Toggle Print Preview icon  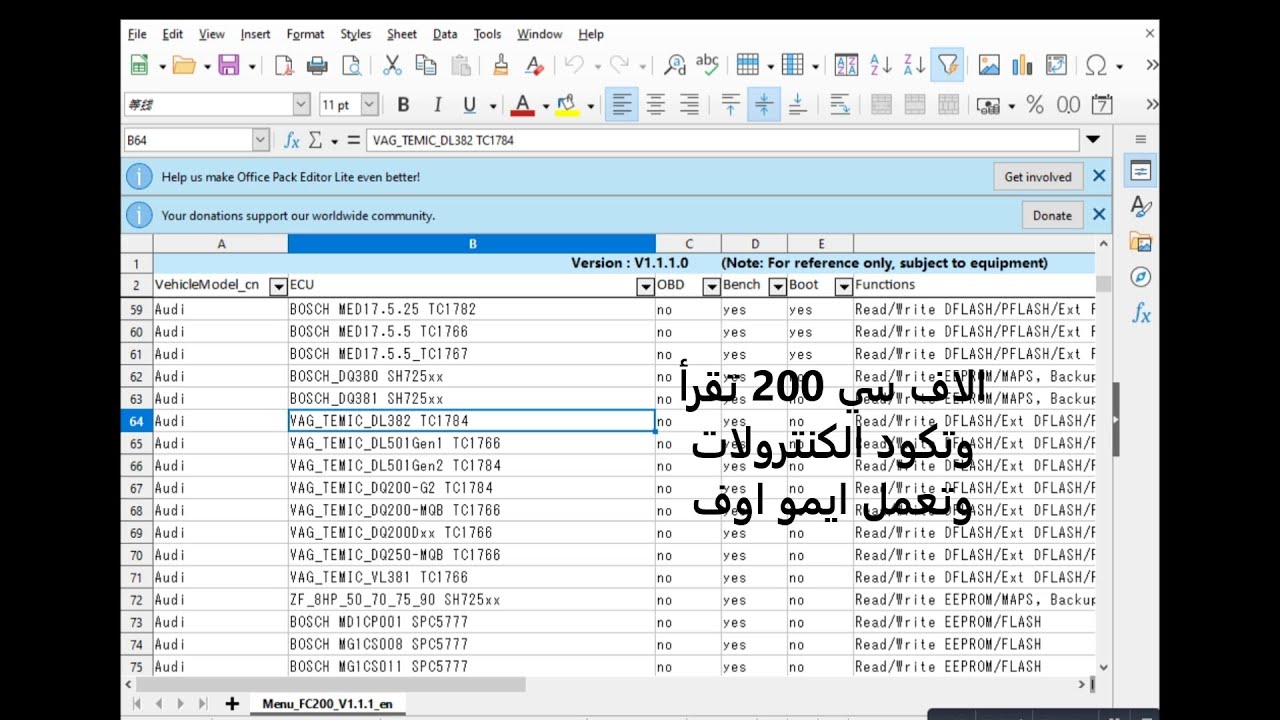351,65
